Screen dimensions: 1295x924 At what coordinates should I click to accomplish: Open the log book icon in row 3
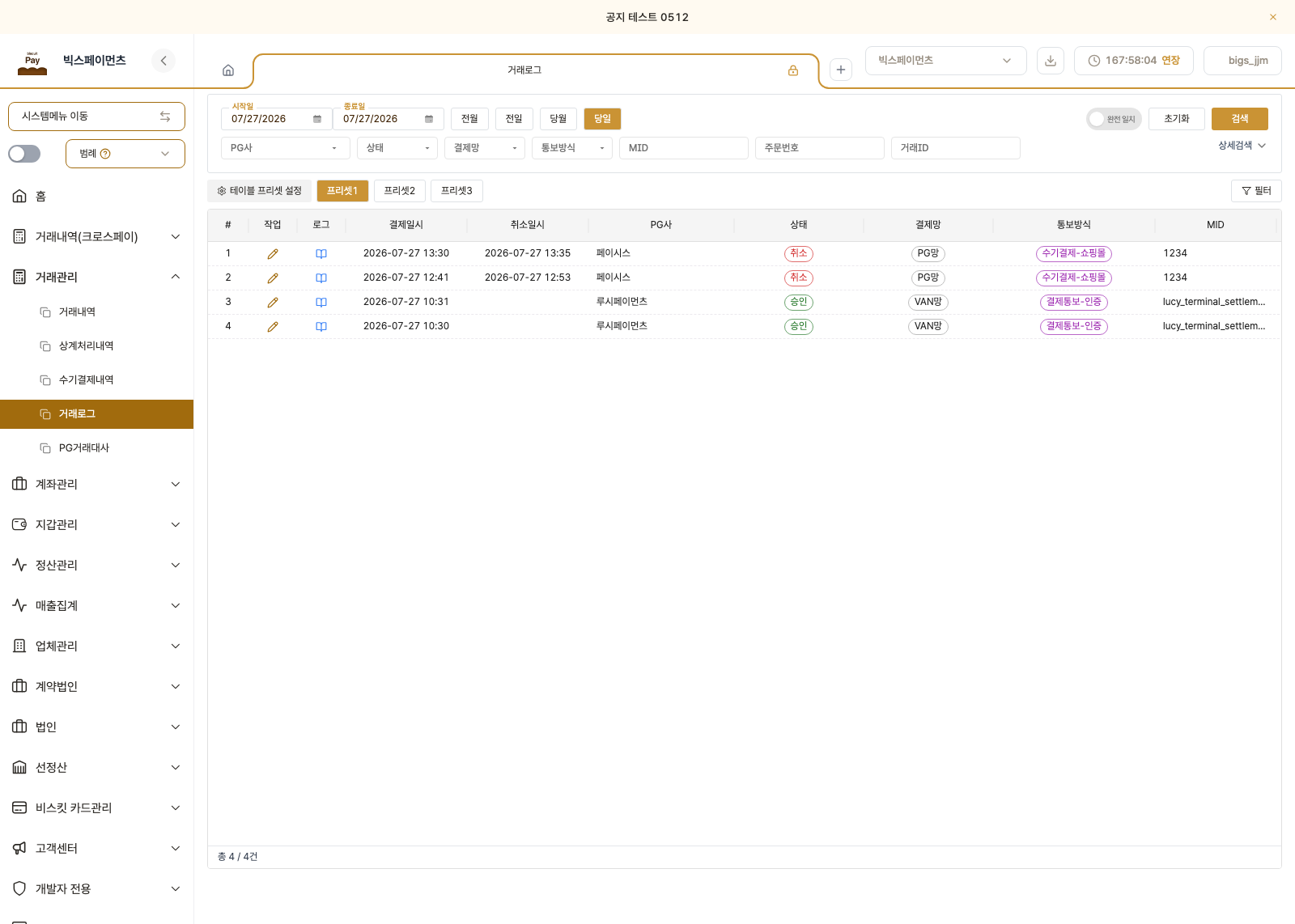click(321, 303)
